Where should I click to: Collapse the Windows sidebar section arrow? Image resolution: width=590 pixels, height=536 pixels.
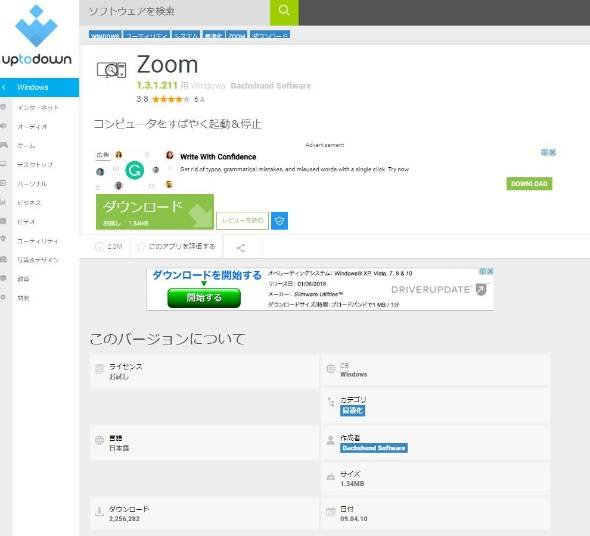(4, 88)
